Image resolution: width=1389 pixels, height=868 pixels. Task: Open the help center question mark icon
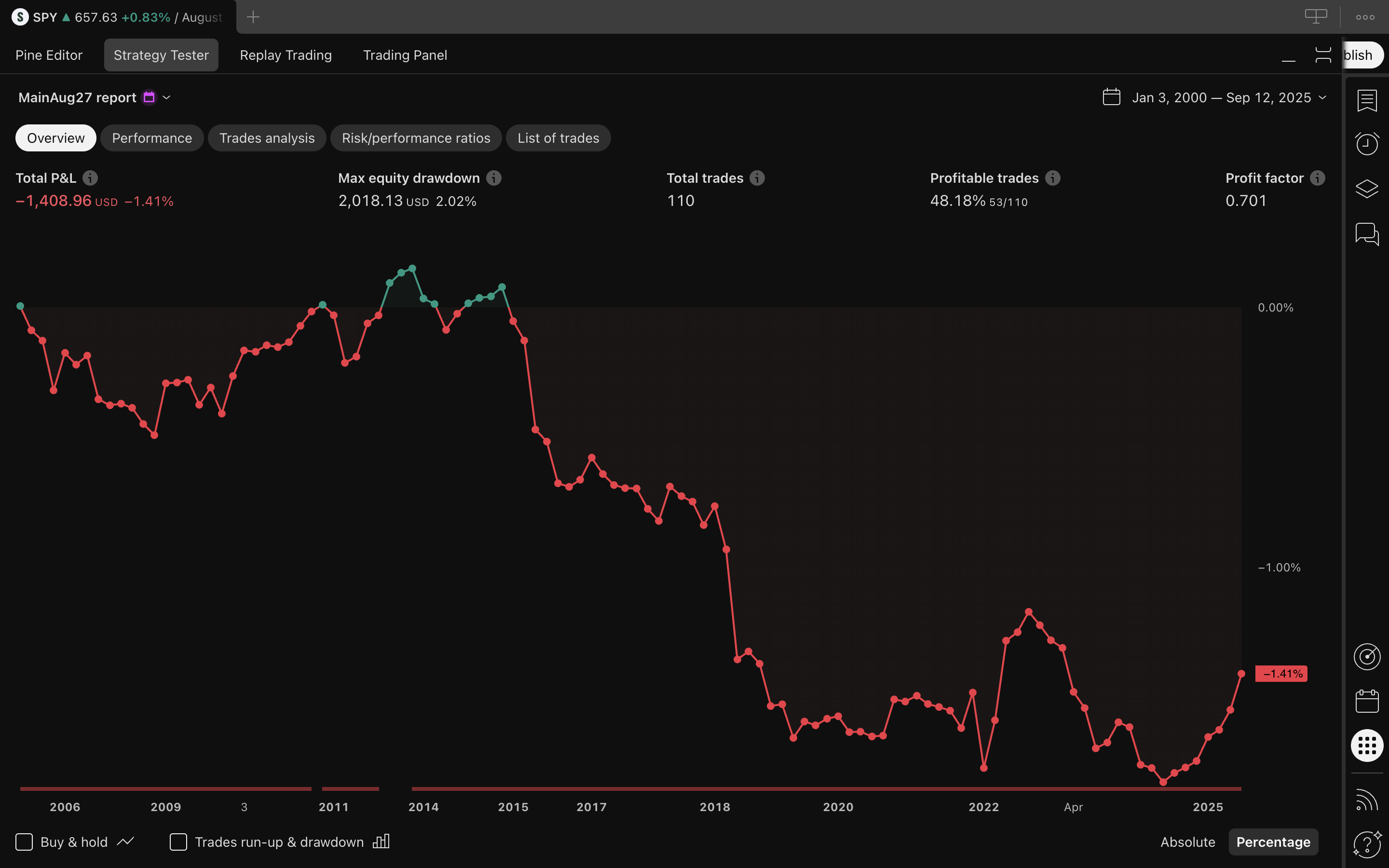[x=1367, y=844]
